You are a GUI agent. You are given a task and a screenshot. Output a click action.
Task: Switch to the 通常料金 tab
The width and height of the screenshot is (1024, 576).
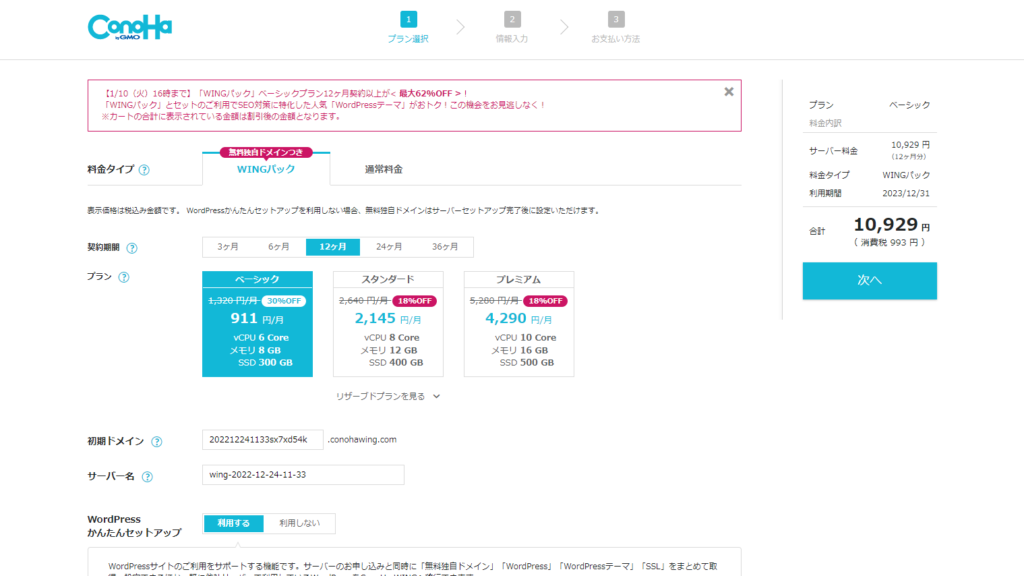[x=383, y=169]
